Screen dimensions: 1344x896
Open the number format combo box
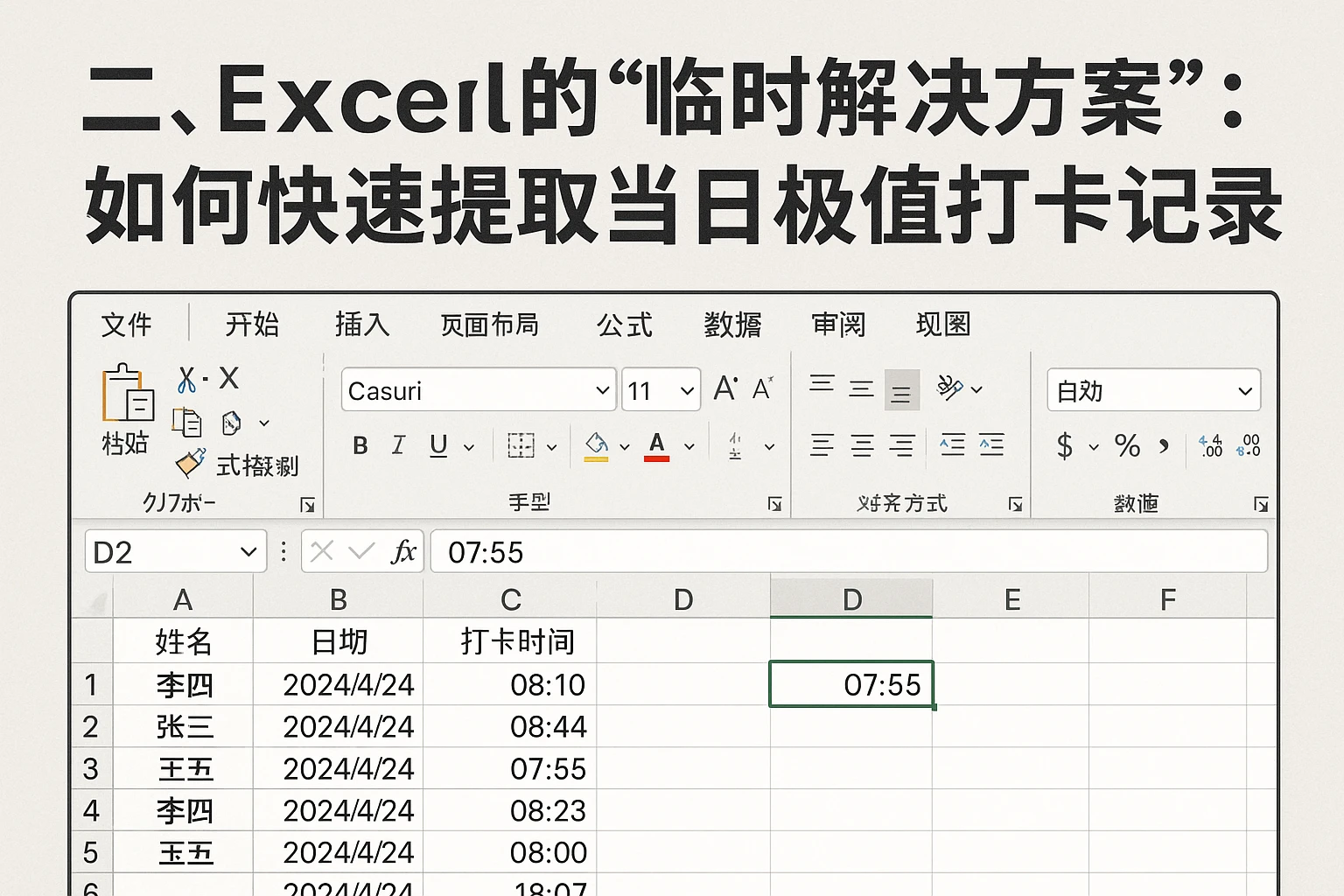(x=1153, y=390)
